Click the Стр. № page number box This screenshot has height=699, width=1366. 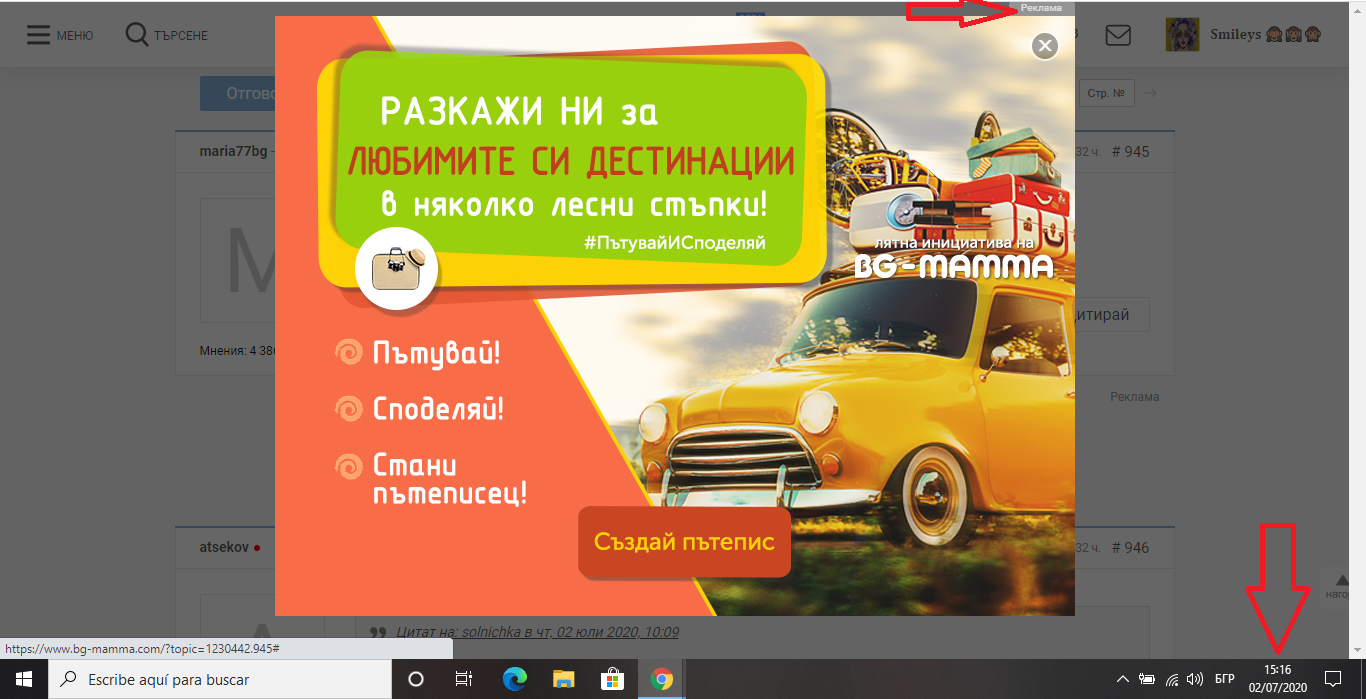(x=1106, y=93)
